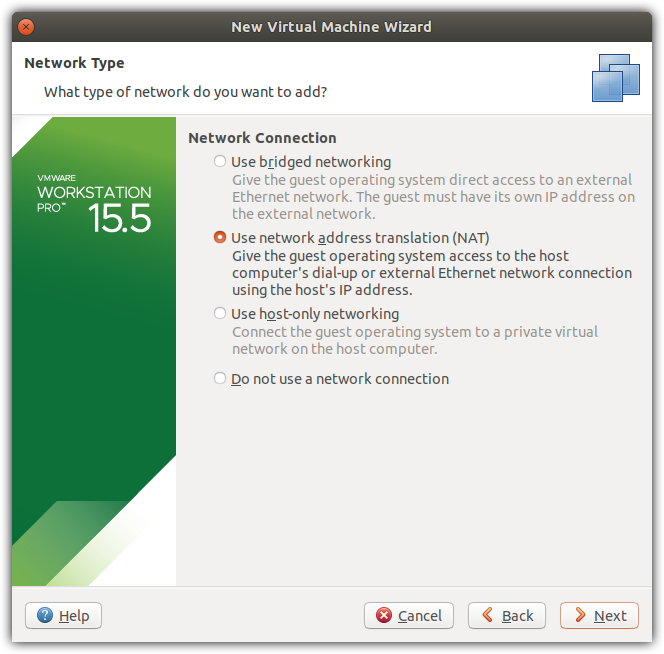Click the Next button

click(599, 615)
